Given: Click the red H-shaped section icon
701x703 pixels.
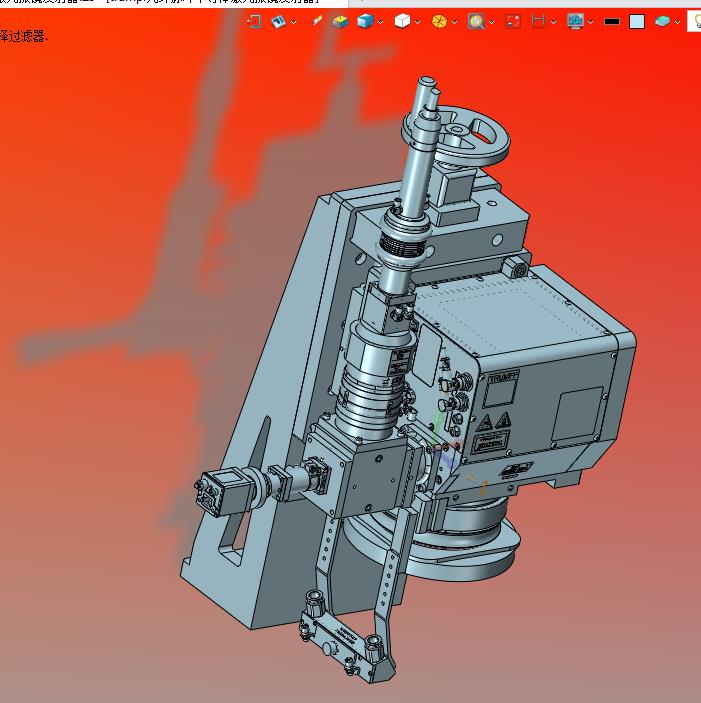Looking at the screenshot, I should point(538,21).
